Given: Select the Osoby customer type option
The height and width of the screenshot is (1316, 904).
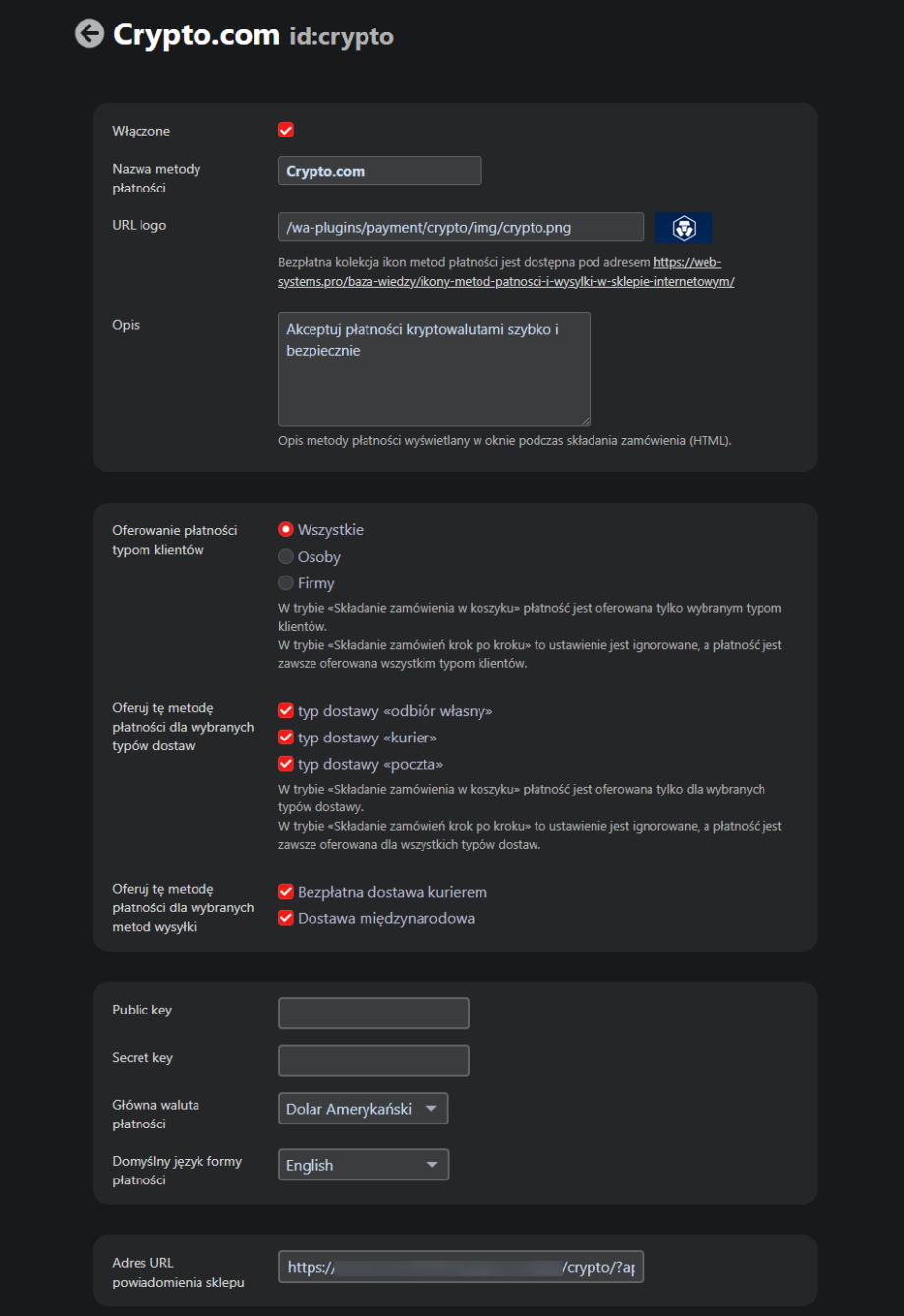Looking at the screenshot, I should pos(286,557).
